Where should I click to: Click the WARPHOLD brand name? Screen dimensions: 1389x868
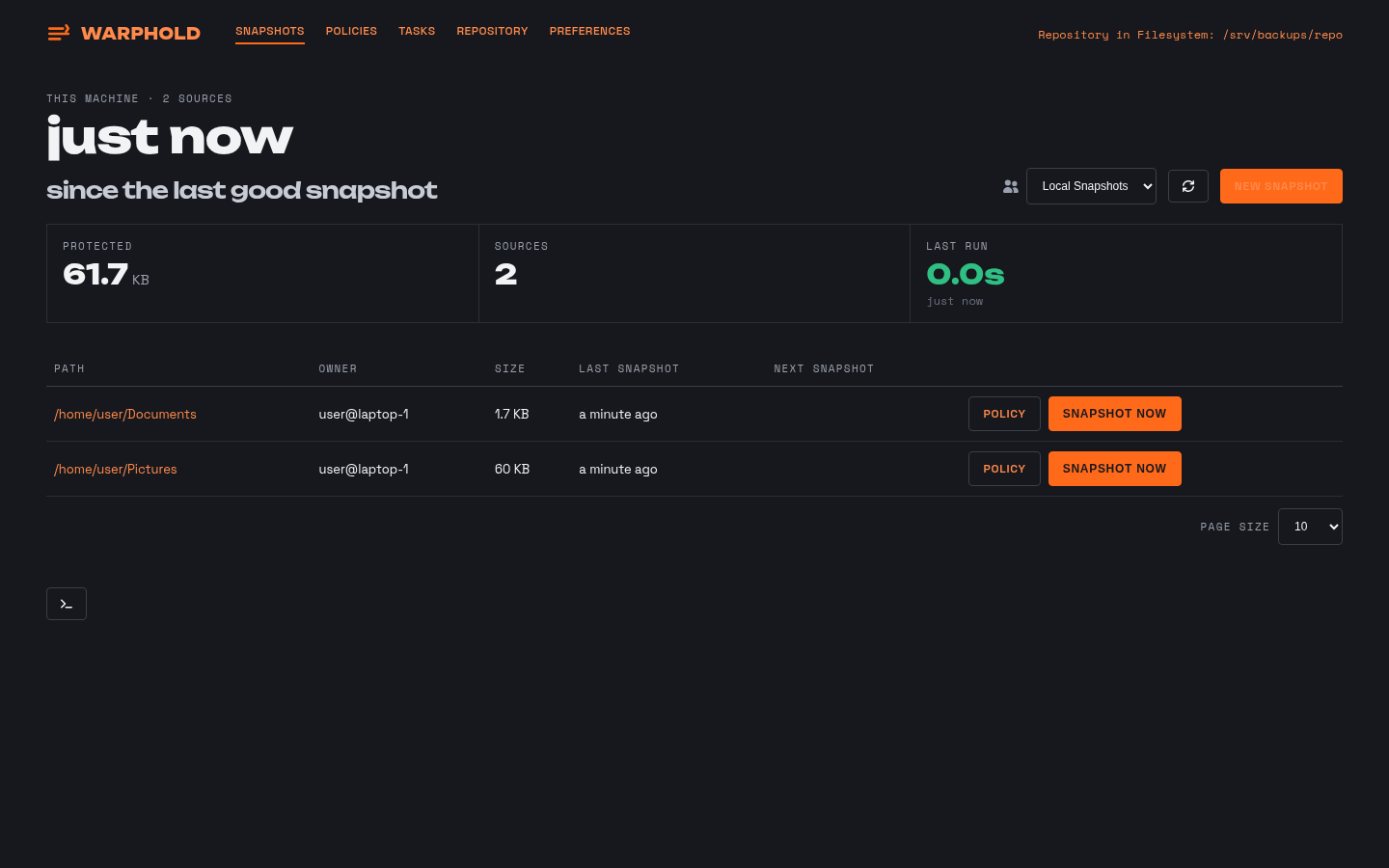click(x=141, y=34)
